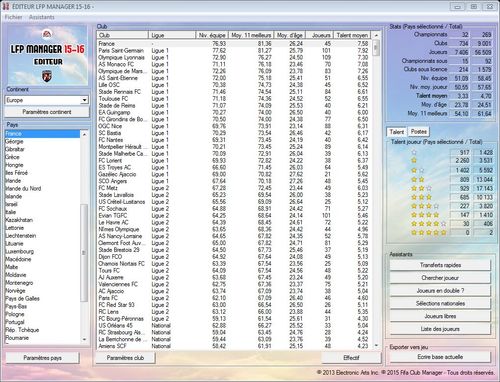Click the Paramètres club button

[125, 358]
